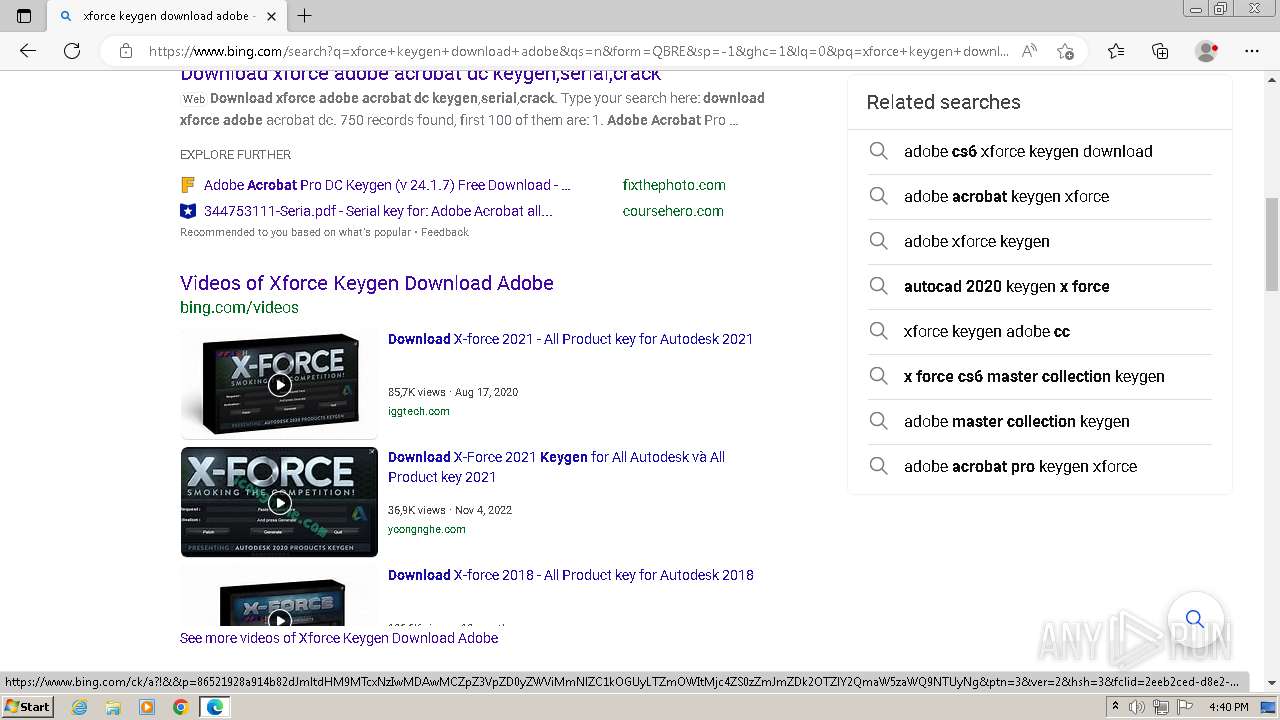Search x force cs6 master collection keygen
Viewport: 1280px width, 720px height.
[1040, 377]
